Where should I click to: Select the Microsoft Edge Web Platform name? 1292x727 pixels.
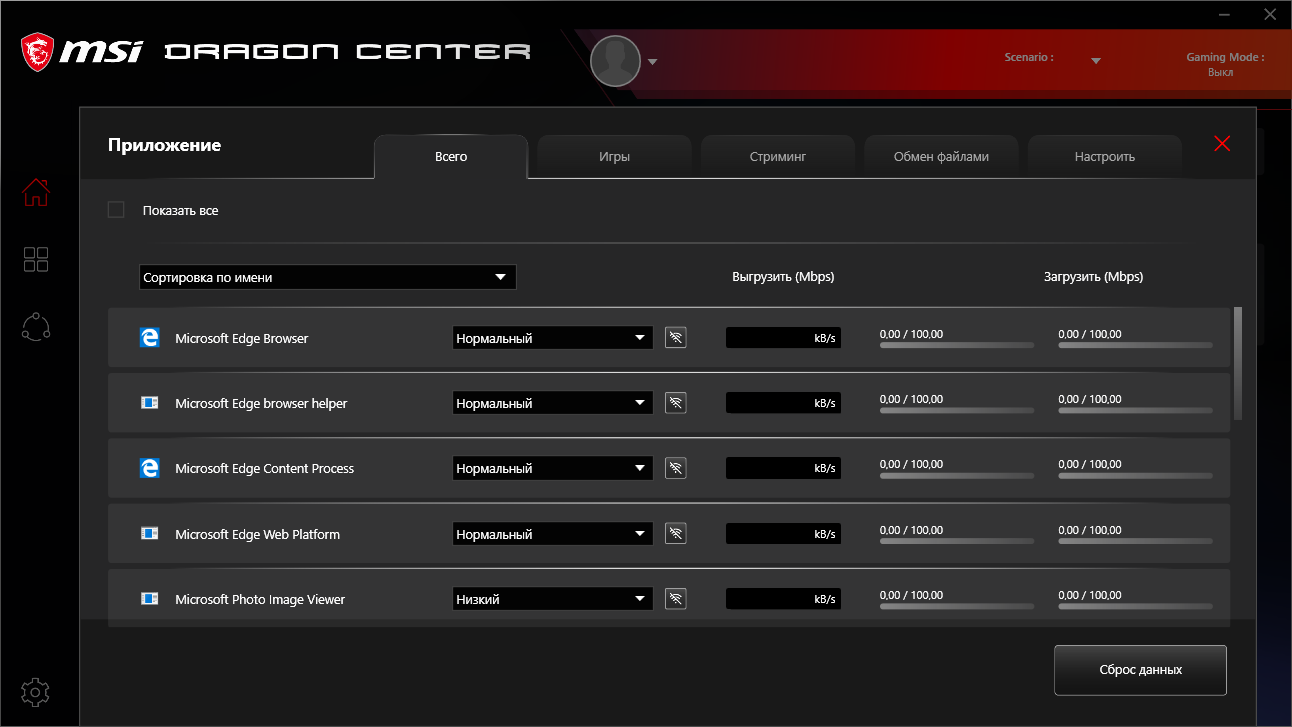257,534
